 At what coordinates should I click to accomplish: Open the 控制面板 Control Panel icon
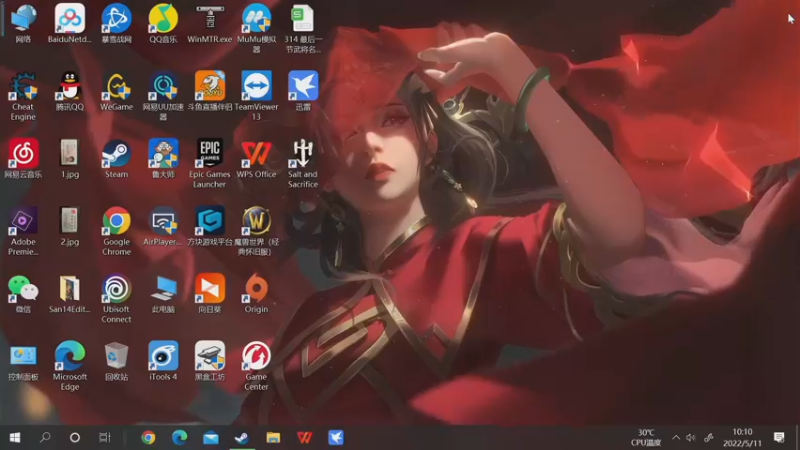(23, 361)
